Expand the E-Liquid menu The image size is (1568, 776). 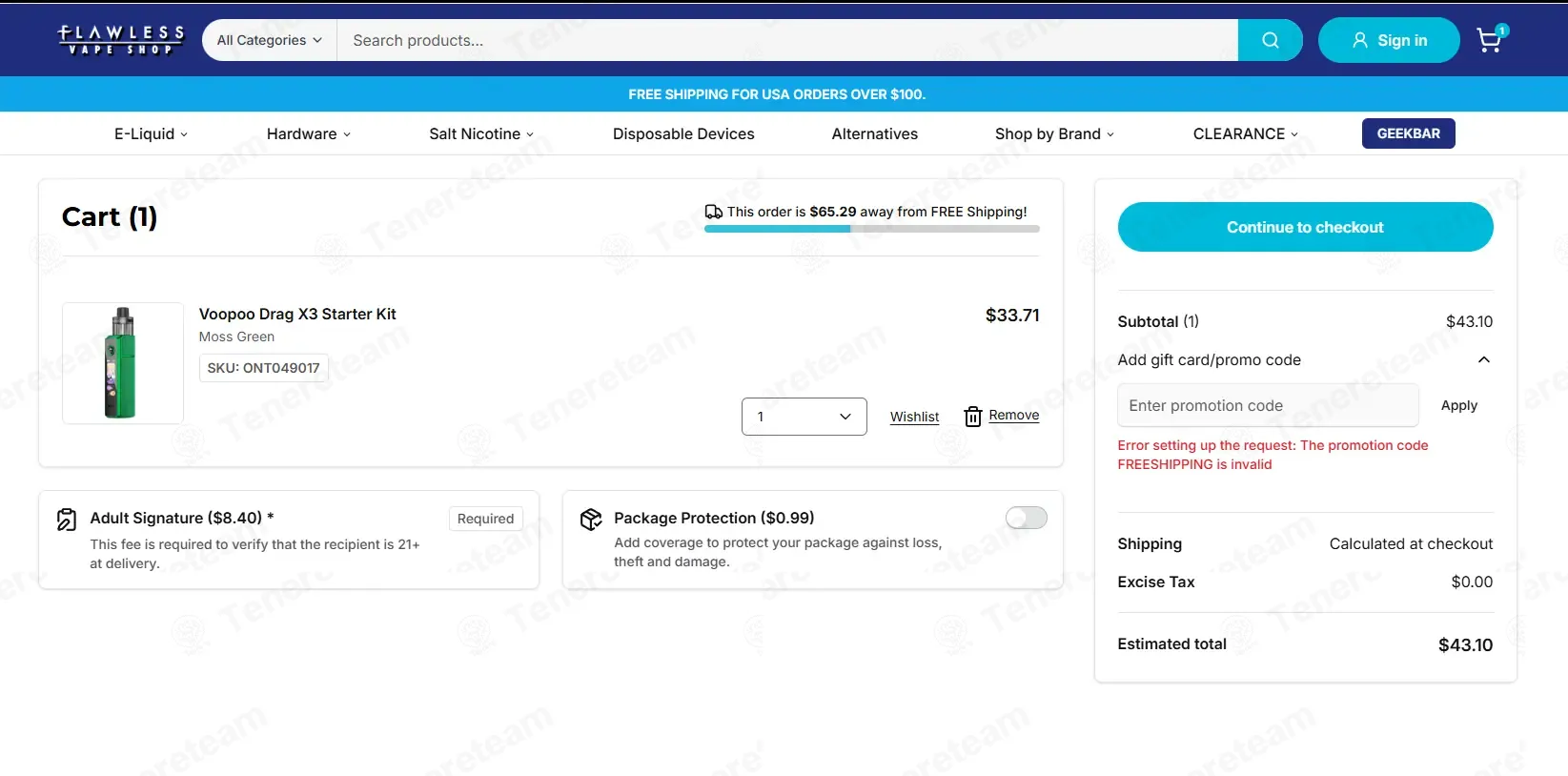(151, 133)
